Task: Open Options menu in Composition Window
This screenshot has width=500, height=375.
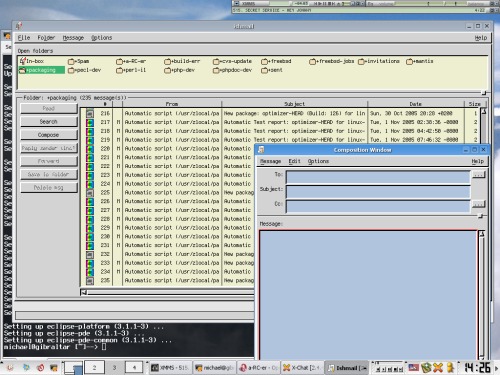Action: [x=318, y=161]
